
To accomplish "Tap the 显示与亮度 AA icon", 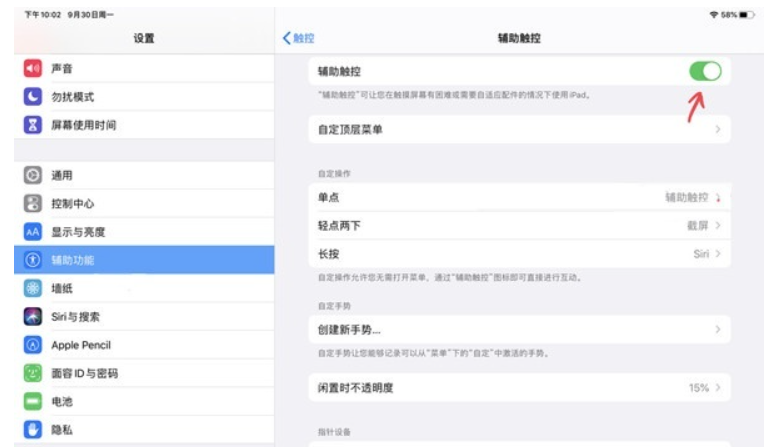I will point(33,232).
